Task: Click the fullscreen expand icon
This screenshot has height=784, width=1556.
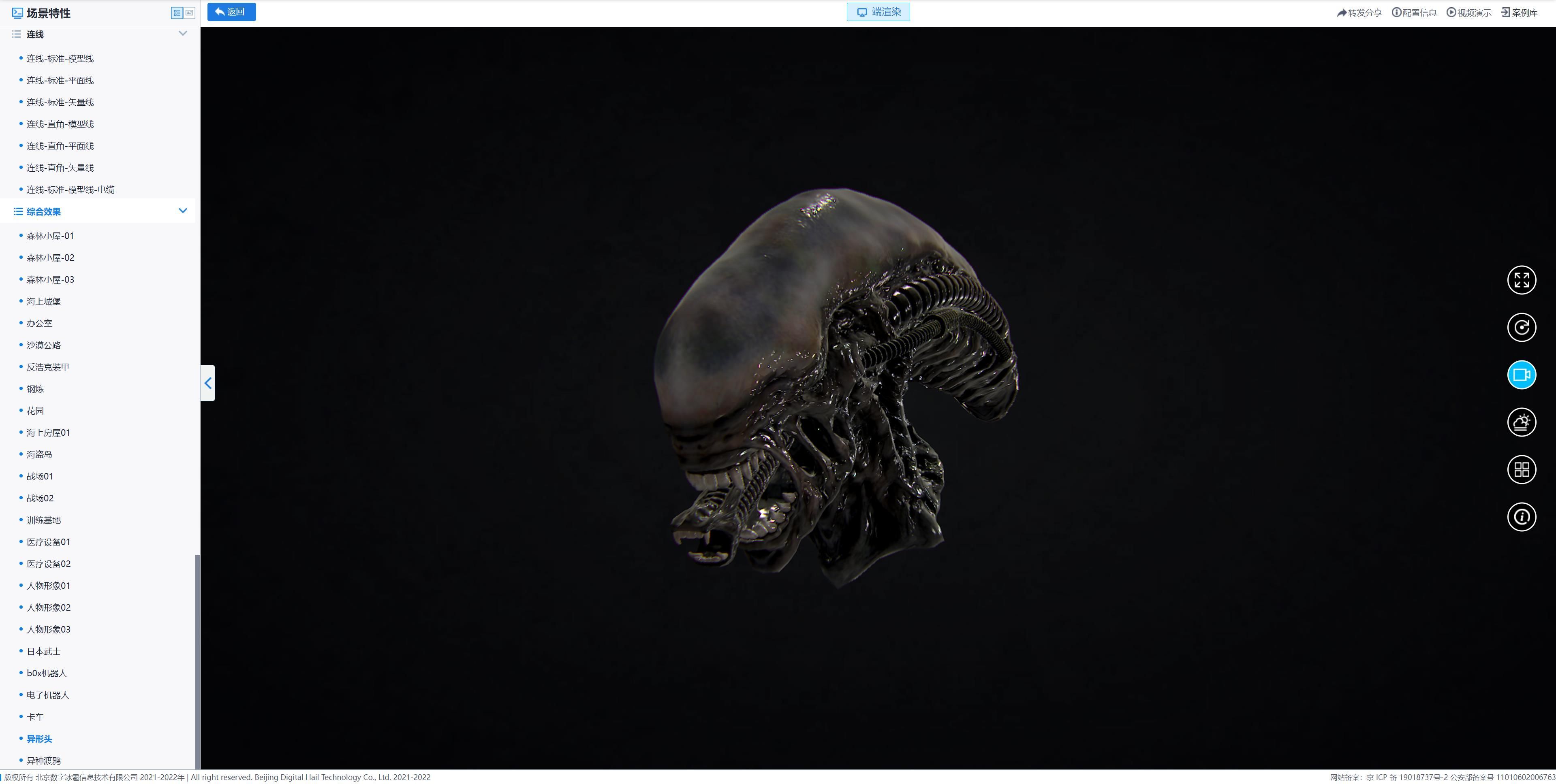Action: point(1521,280)
